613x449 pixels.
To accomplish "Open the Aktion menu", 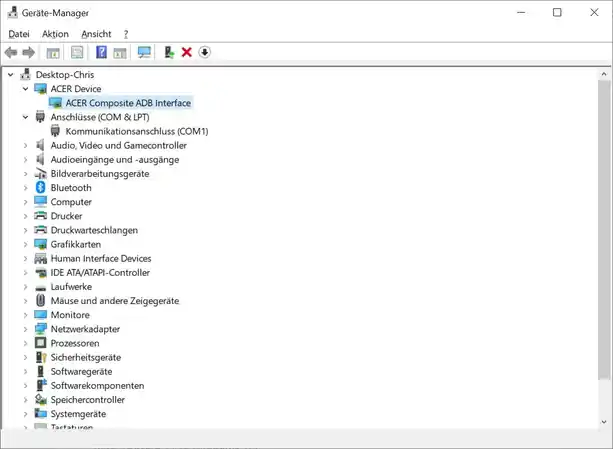I will [x=55, y=34].
